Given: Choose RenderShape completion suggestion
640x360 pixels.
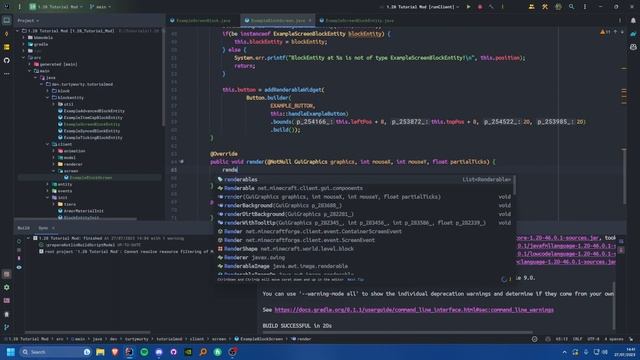Looking at the screenshot, I should [x=364, y=249].
